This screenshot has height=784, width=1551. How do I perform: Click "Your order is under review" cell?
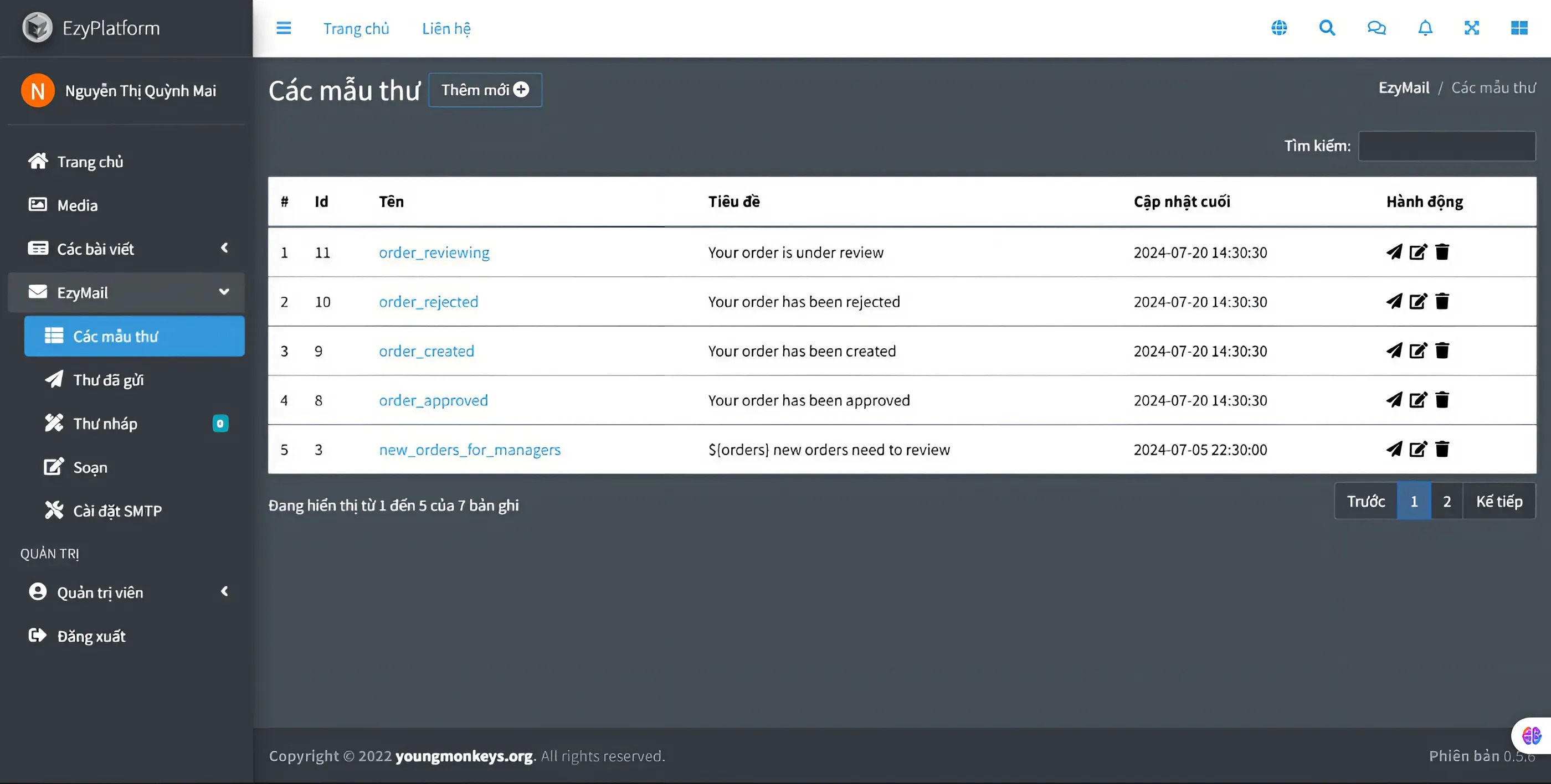796,252
